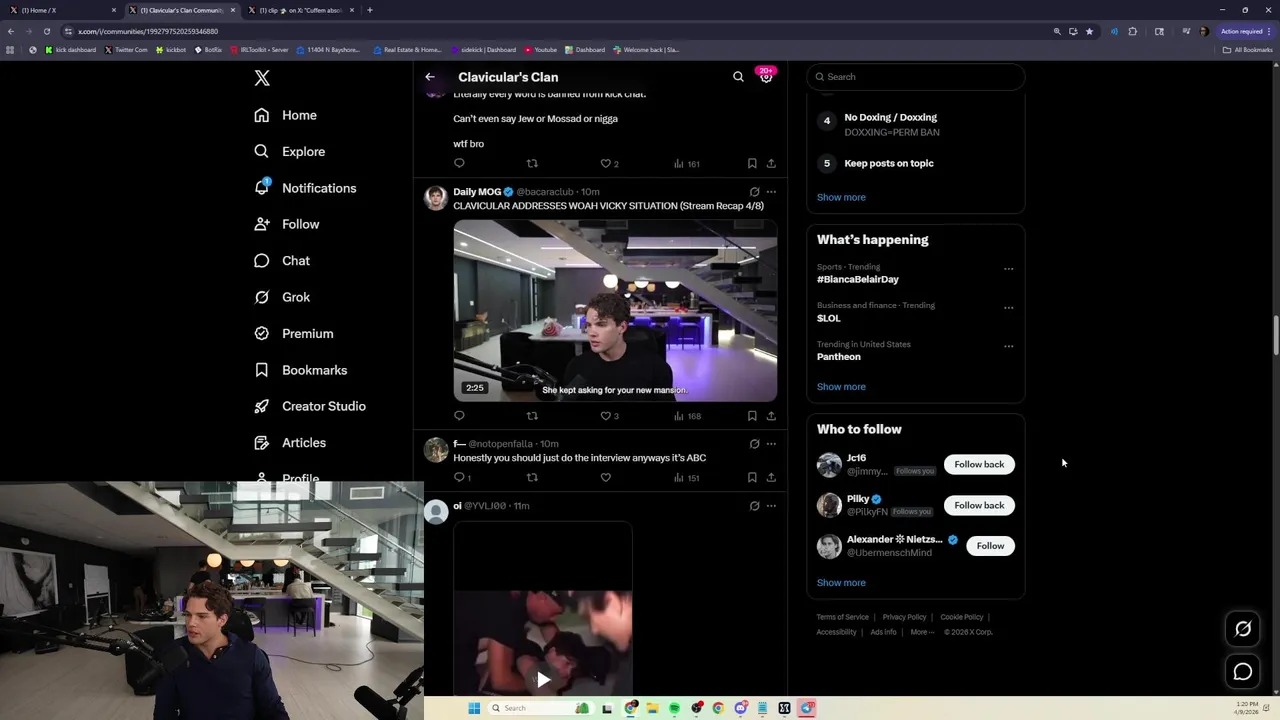Play the Daily MOG video thumbnail

[615, 311]
